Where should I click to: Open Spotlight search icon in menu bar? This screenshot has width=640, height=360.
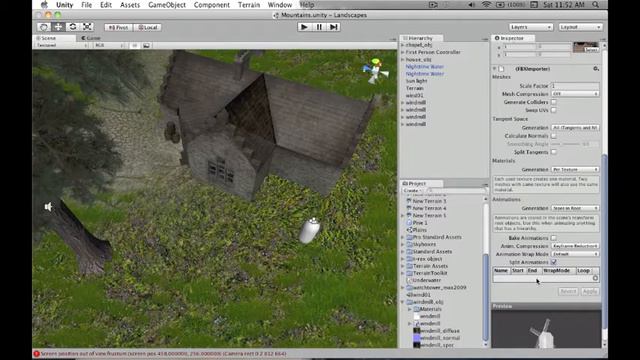click(x=596, y=5)
